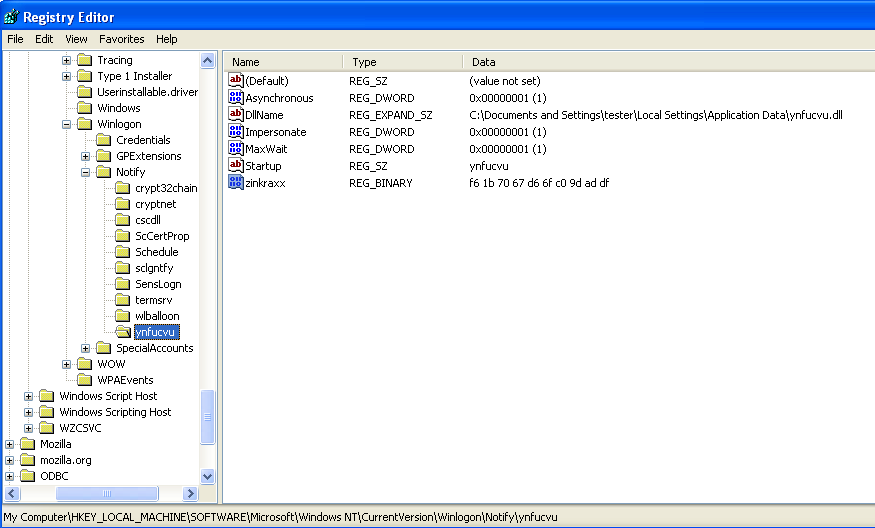Expand the Mozilla registry key
Screen dimensions: 875x528
click(10, 444)
